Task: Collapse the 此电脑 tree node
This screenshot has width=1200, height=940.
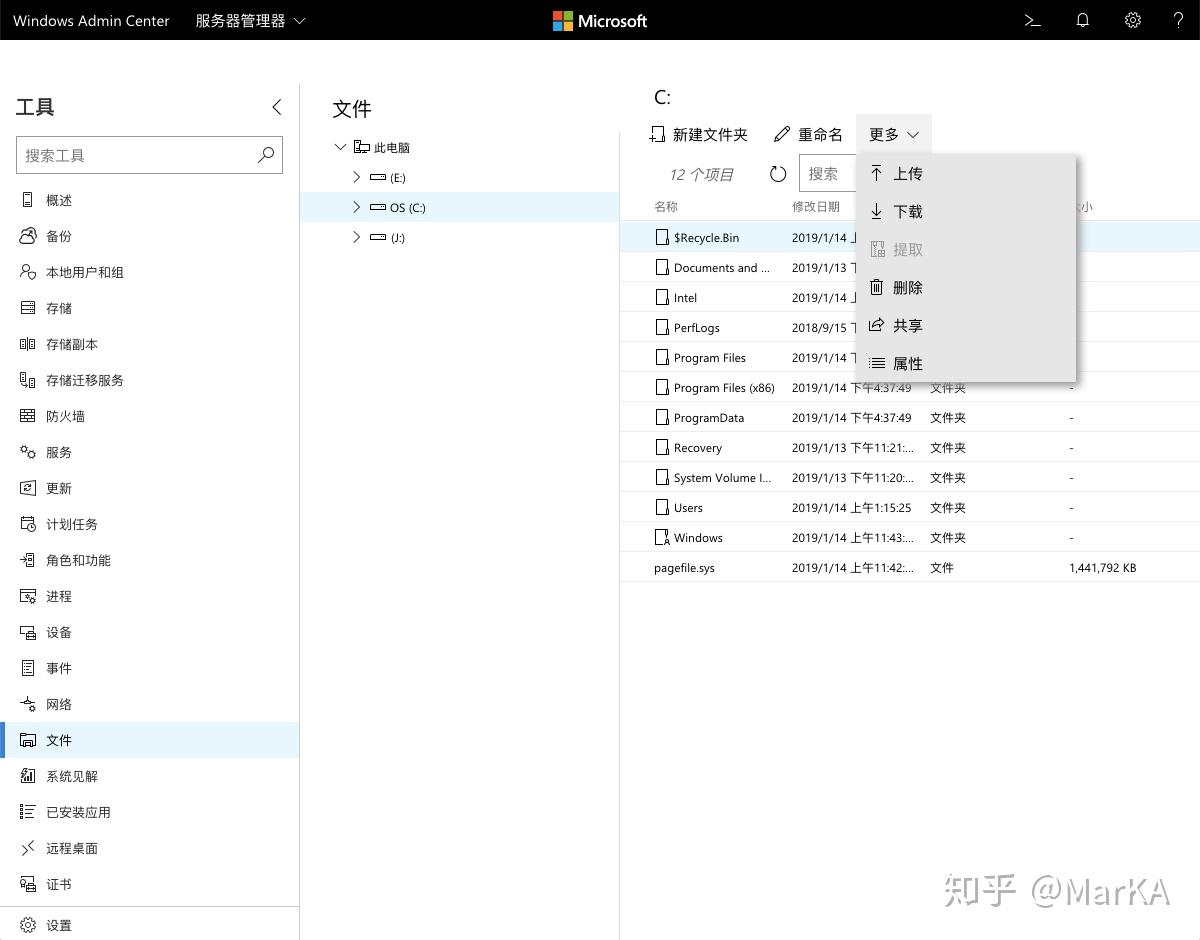Action: [340, 147]
